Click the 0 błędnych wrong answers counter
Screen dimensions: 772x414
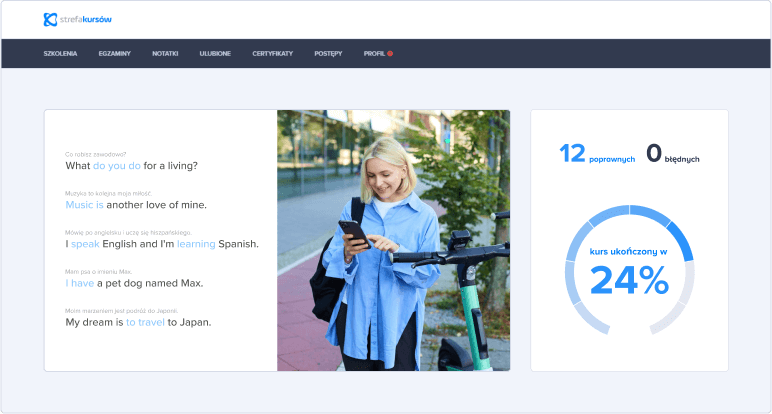click(673, 154)
